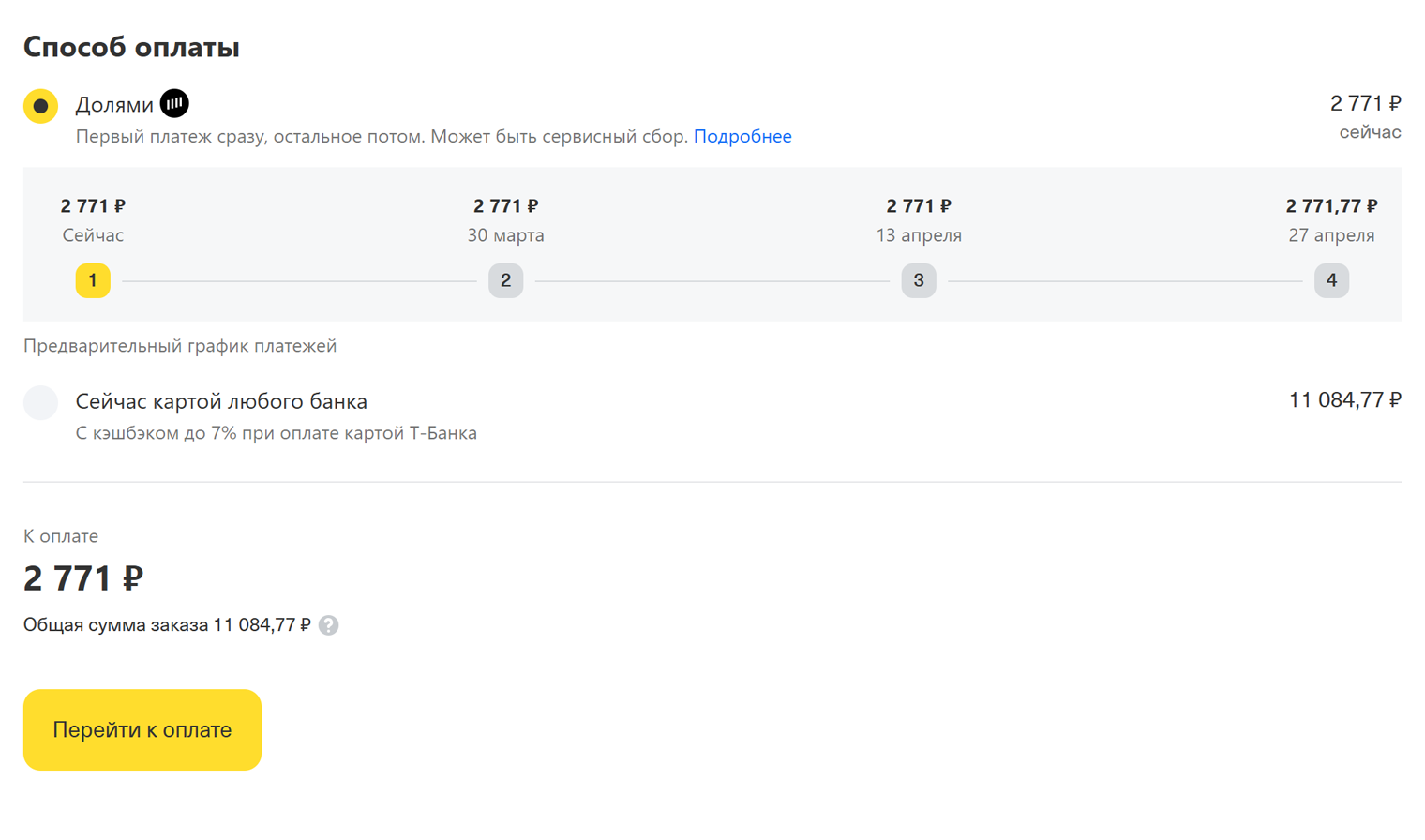The image size is (1425, 840).
Task: Select the card payment radio button
Action: click(40, 402)
